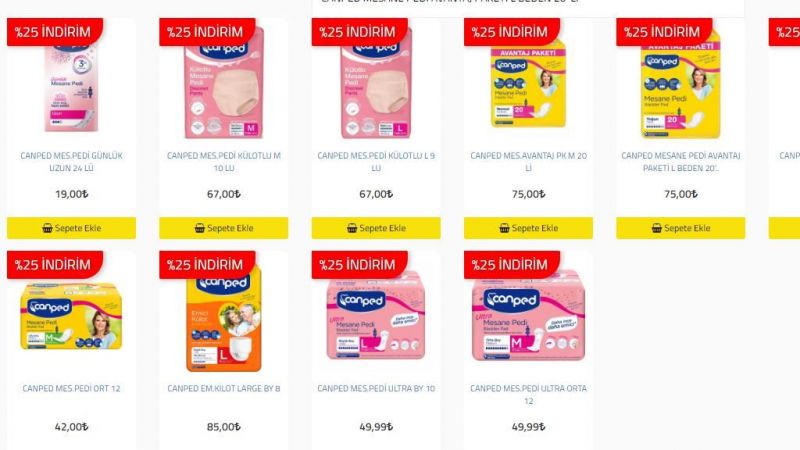
Task: Open Canped Mes.Pedi Ultra Orta 12 link
Action: click(528, 394)
